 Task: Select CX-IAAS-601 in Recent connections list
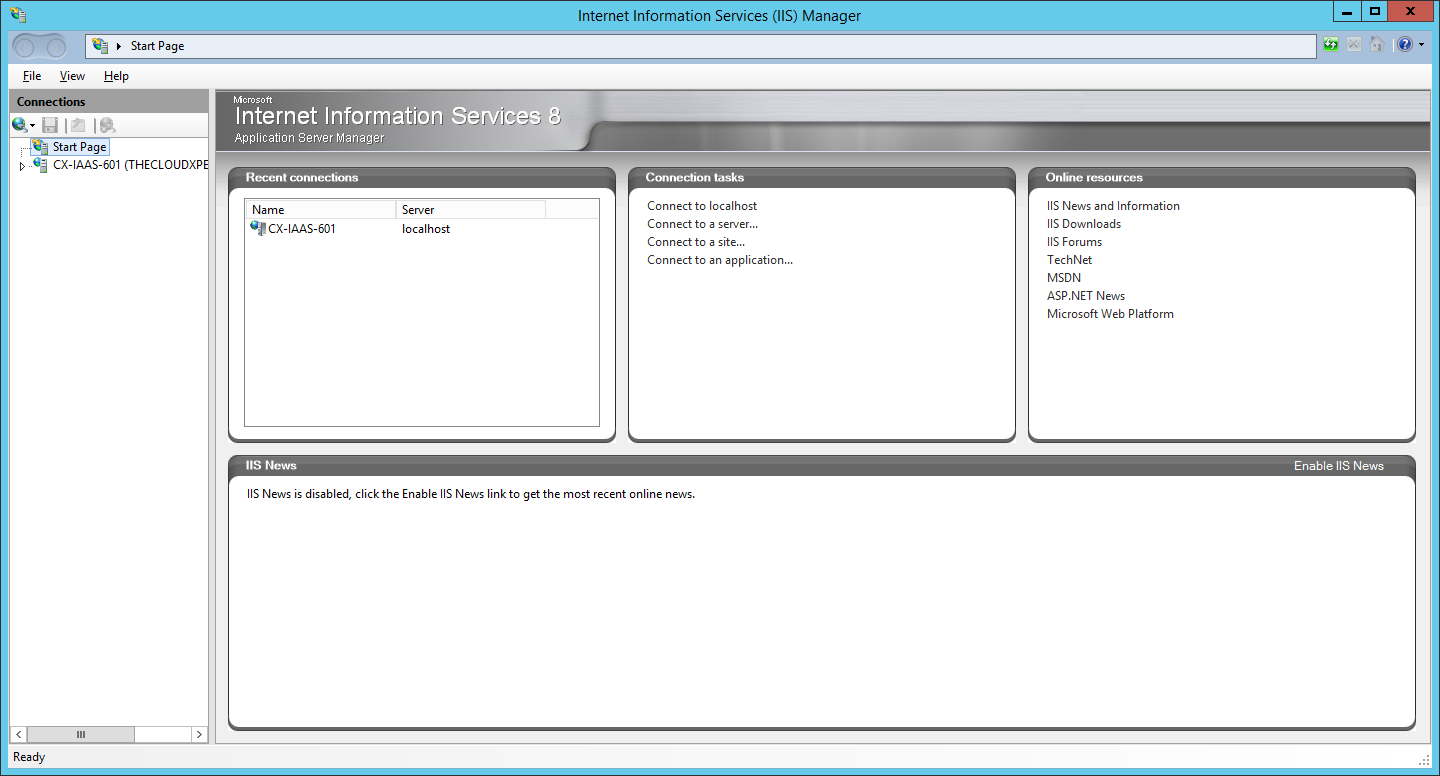301,229
